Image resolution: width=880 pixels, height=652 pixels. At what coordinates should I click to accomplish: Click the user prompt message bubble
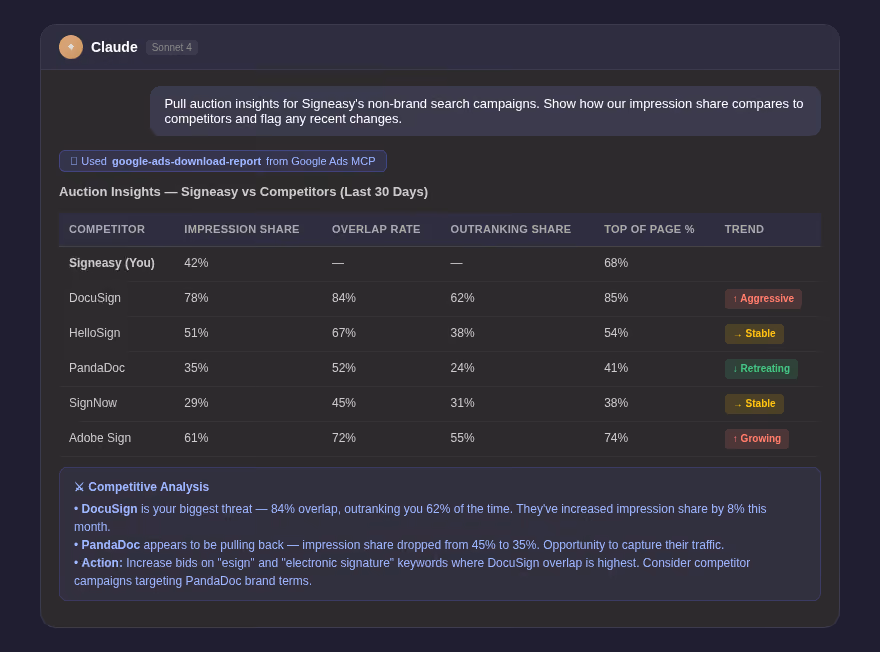[x=485, y=111]
